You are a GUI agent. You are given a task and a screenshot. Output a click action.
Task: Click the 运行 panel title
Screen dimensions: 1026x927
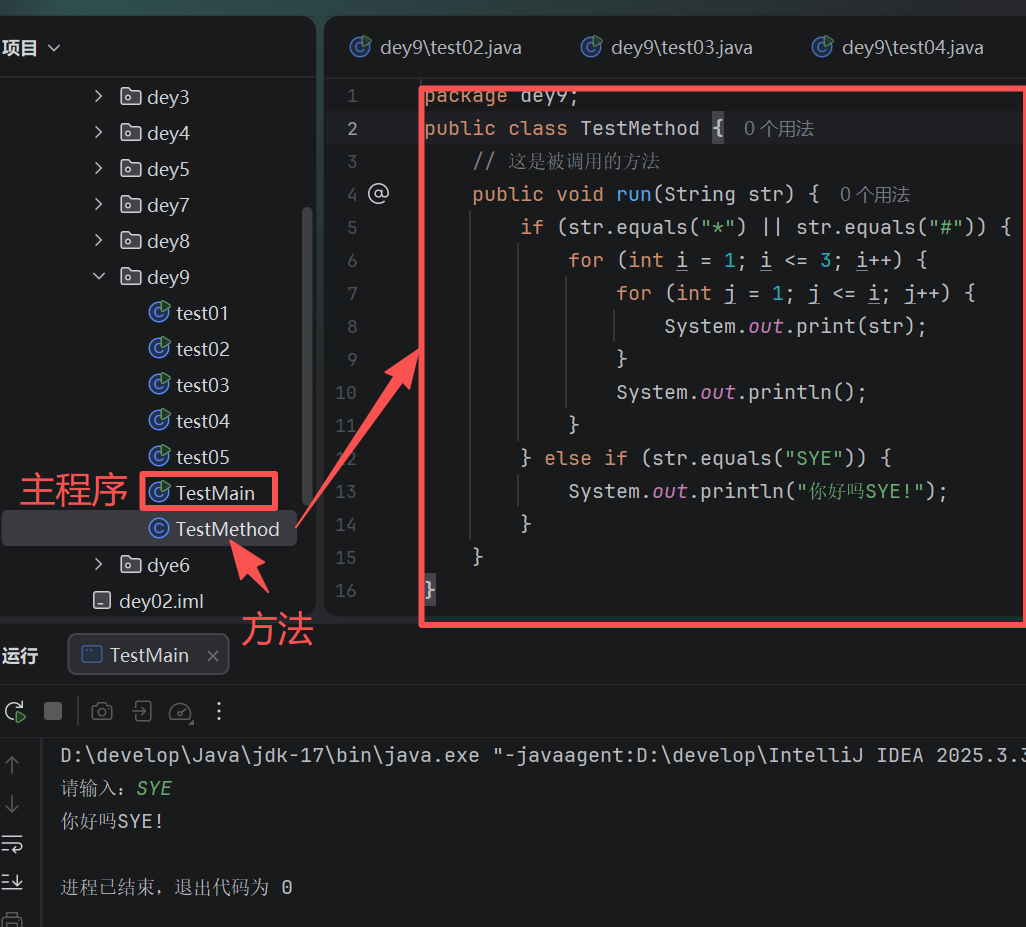pos(20,656)
